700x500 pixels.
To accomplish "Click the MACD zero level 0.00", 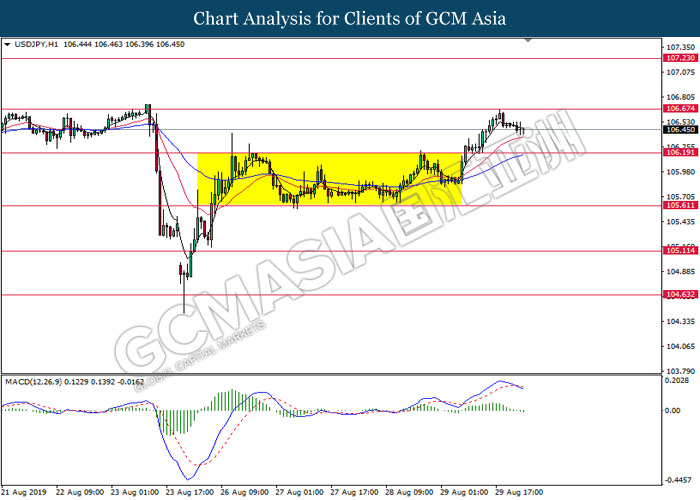I will point(673,410).
